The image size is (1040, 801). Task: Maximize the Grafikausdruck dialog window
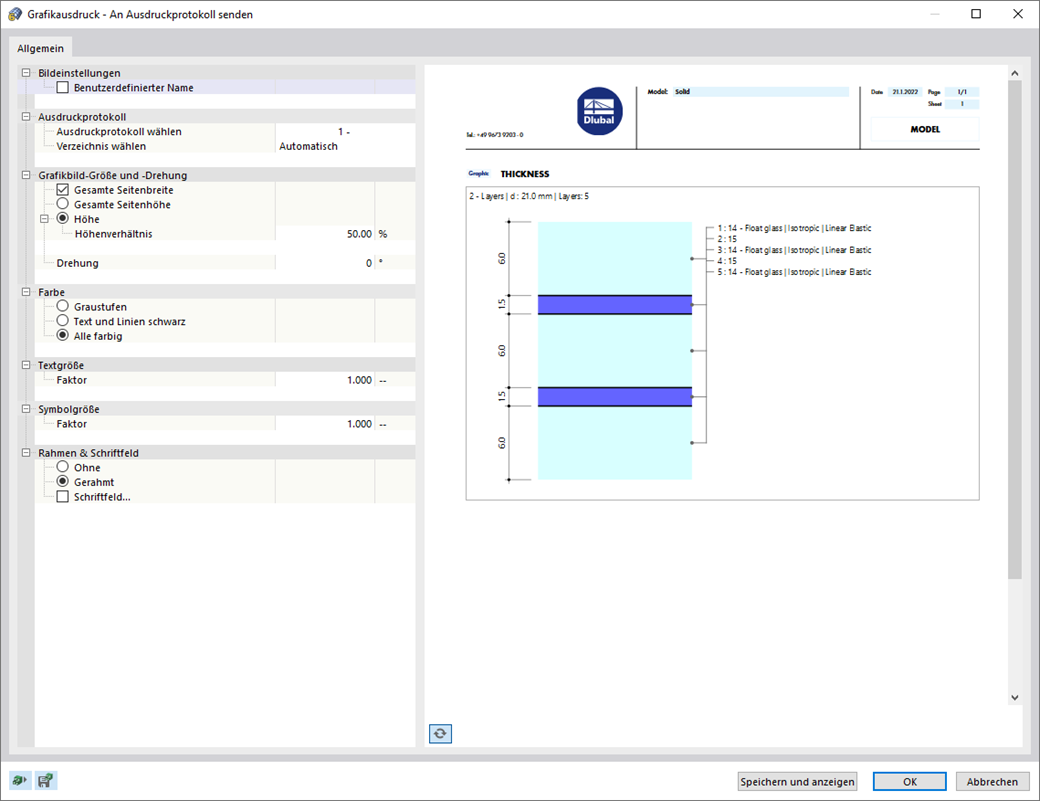click(976, 14)
